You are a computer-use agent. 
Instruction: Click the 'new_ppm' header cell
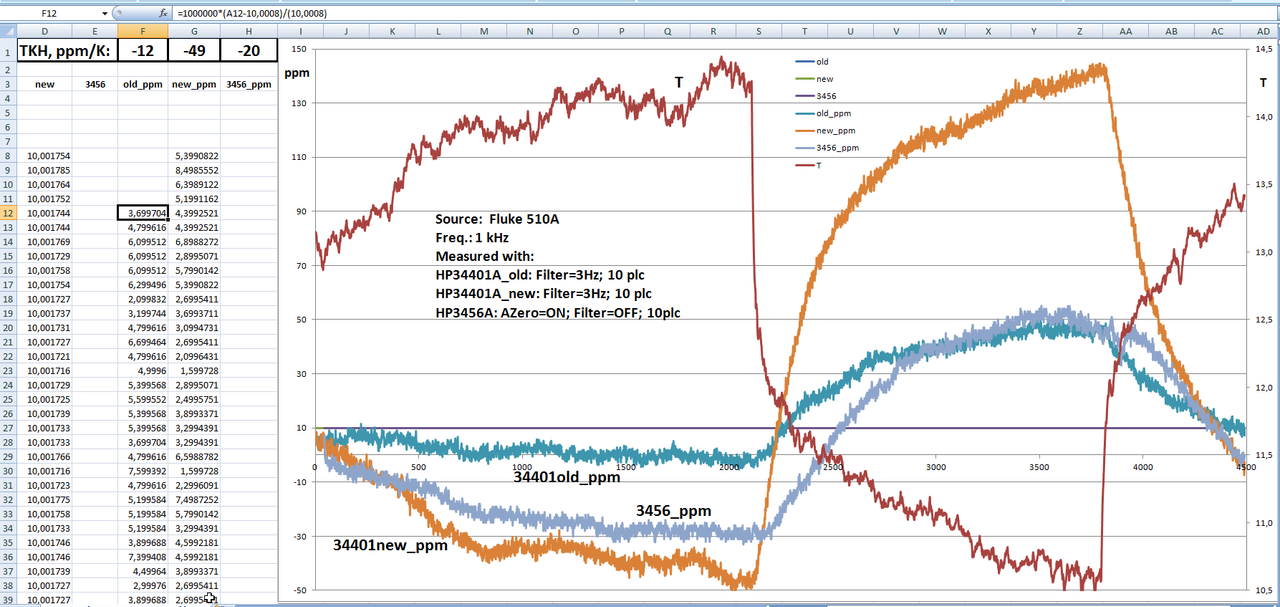pos(195,85)
